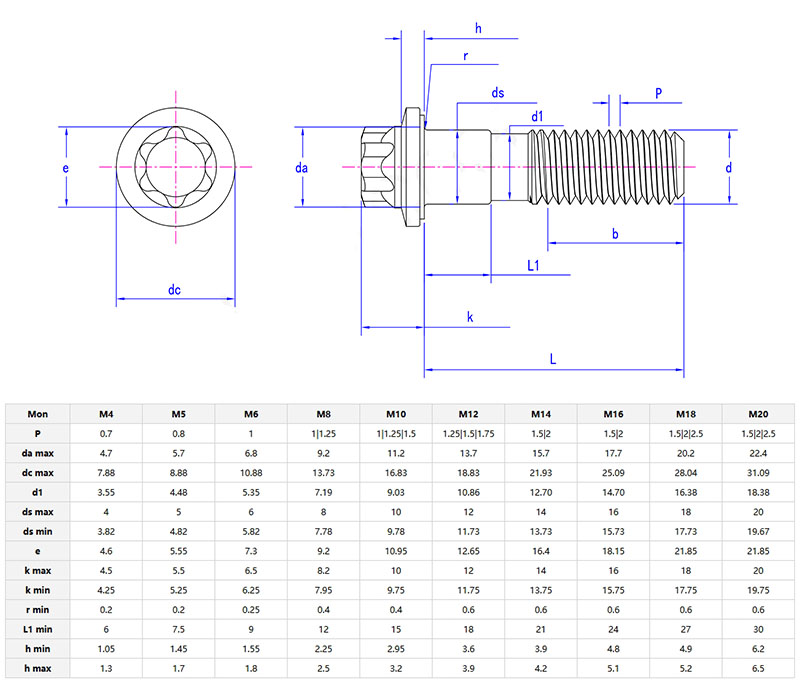Click the 1.25|1.5|1.75 pitch cell under M12
The height and width of the screenshot is (700, 800).
pyautogui.click(x=468, y=433)
